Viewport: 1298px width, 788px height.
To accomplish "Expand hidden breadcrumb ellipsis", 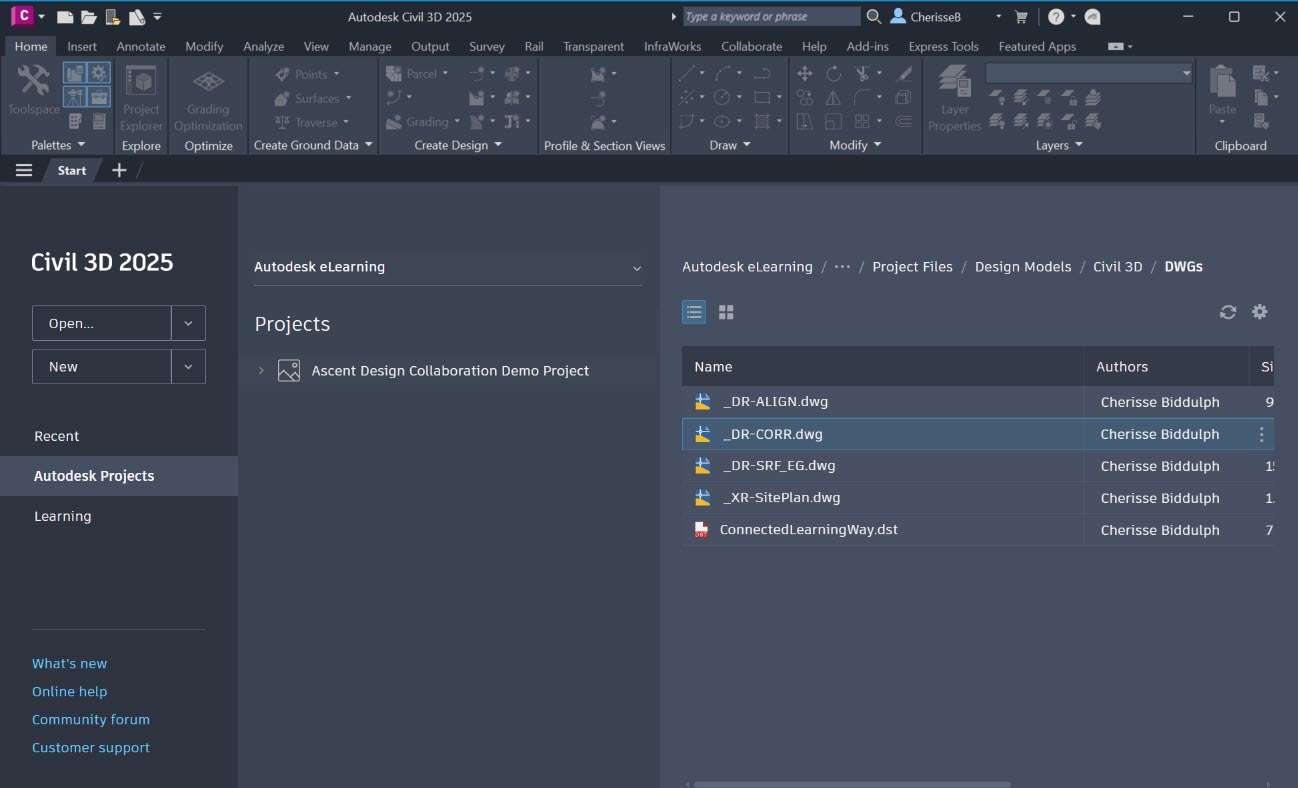I will pos(842,267).
